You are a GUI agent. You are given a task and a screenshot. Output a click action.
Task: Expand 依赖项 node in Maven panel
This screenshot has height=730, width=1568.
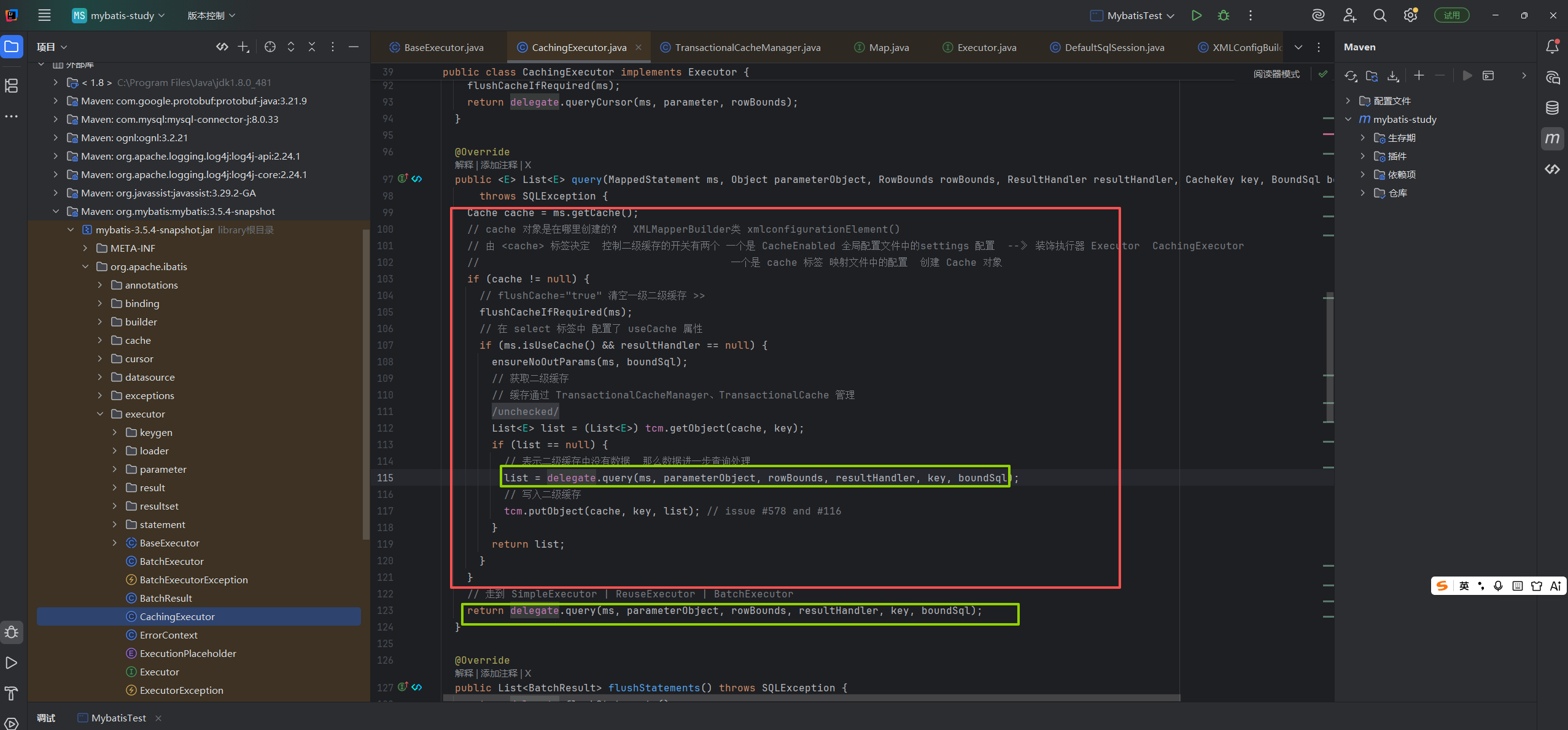point(1363,175)
